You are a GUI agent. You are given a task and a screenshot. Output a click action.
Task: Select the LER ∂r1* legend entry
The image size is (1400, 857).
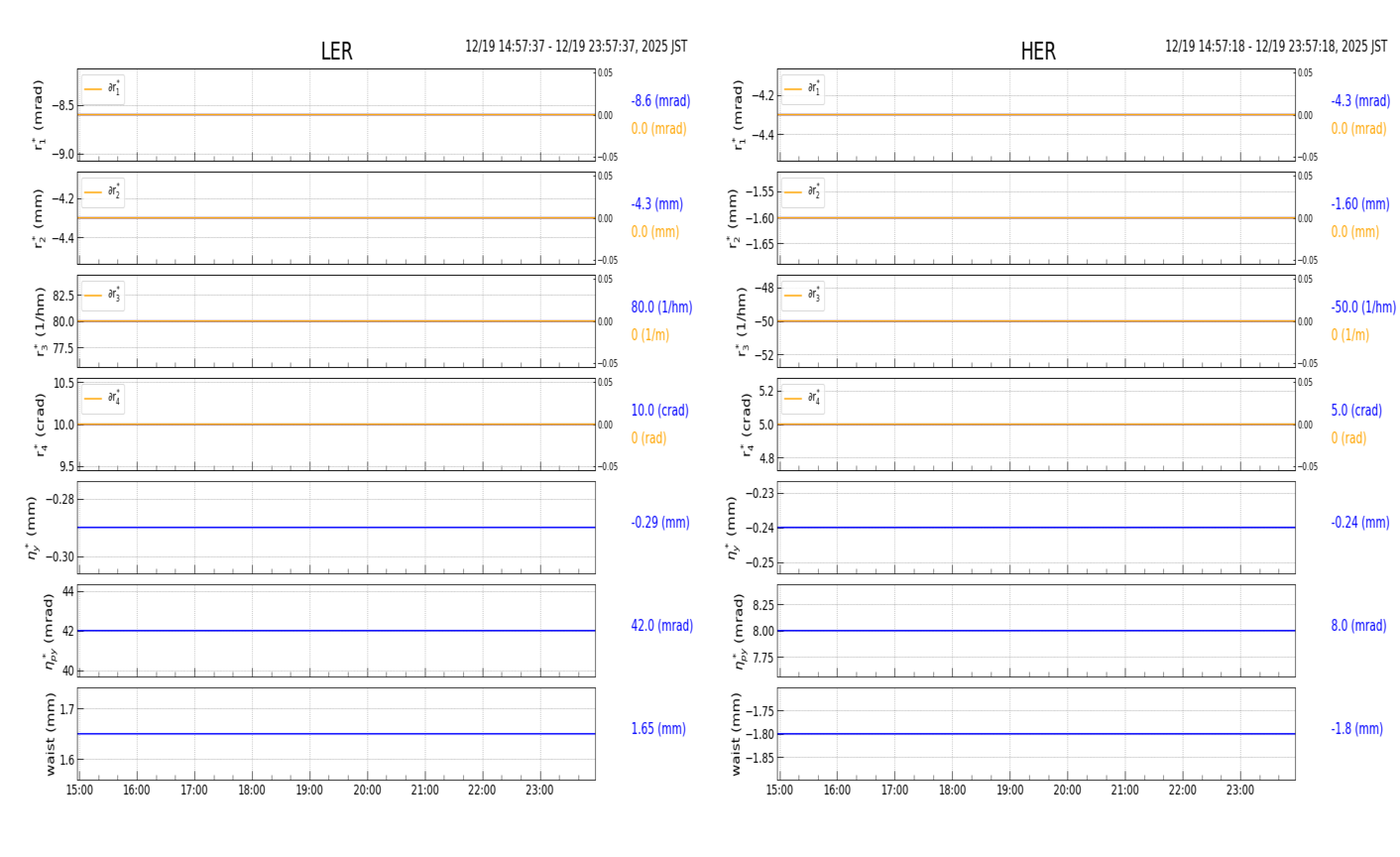[103, 89]
